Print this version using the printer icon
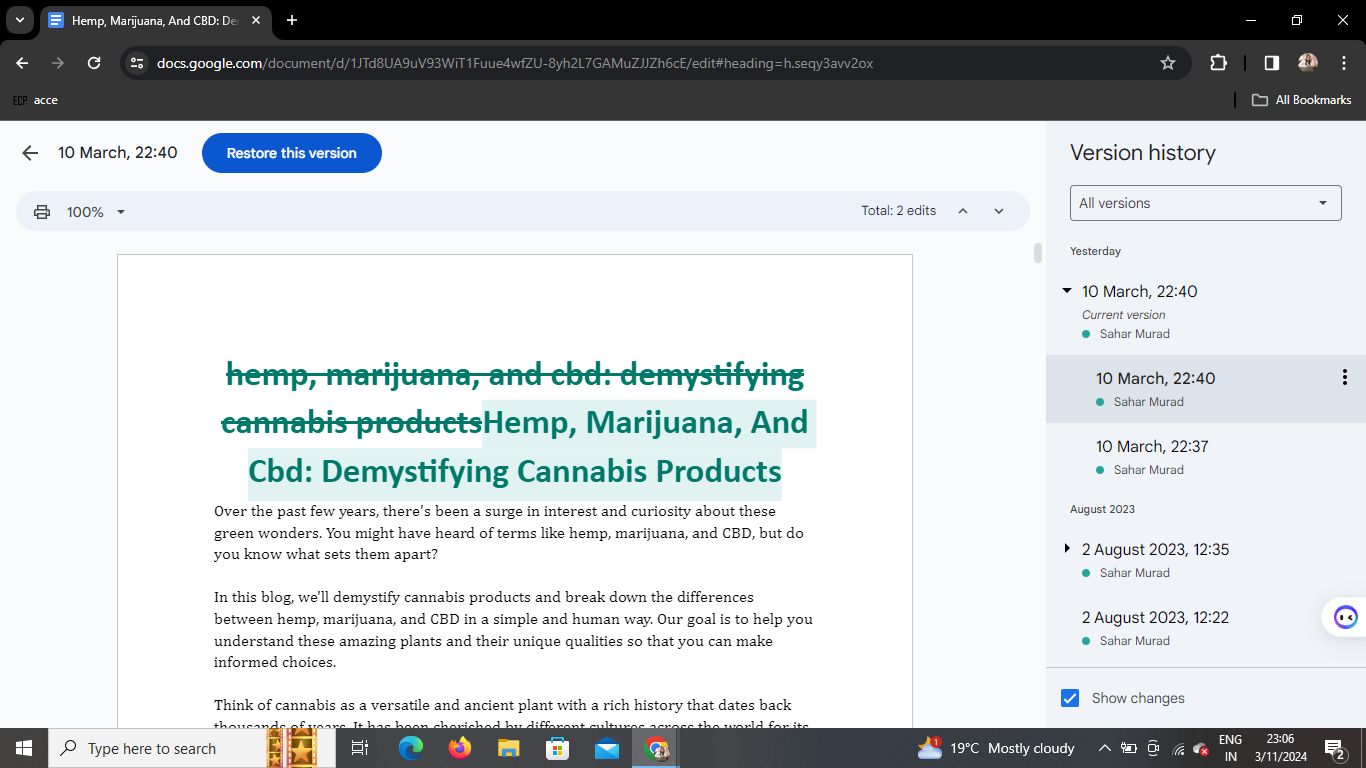The width and height of the screenshot is (1366, 768). click(x=42, y=212)
